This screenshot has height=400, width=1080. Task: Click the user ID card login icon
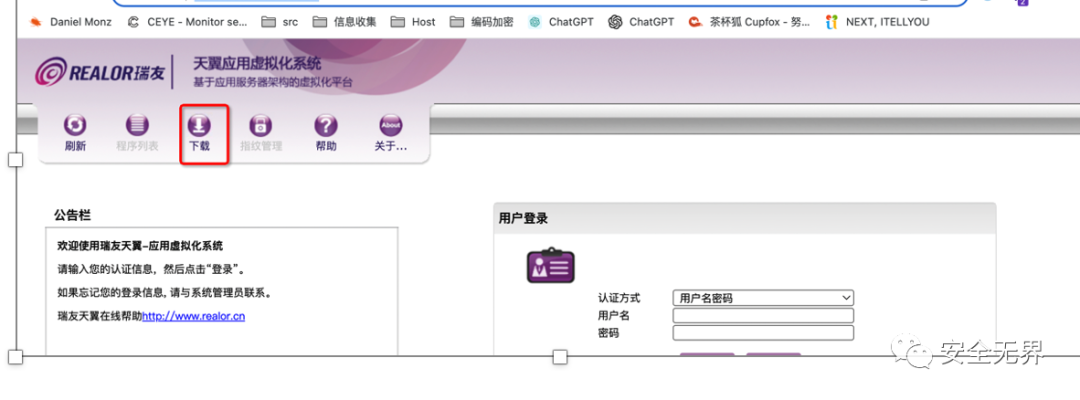[x=550, y=266]
